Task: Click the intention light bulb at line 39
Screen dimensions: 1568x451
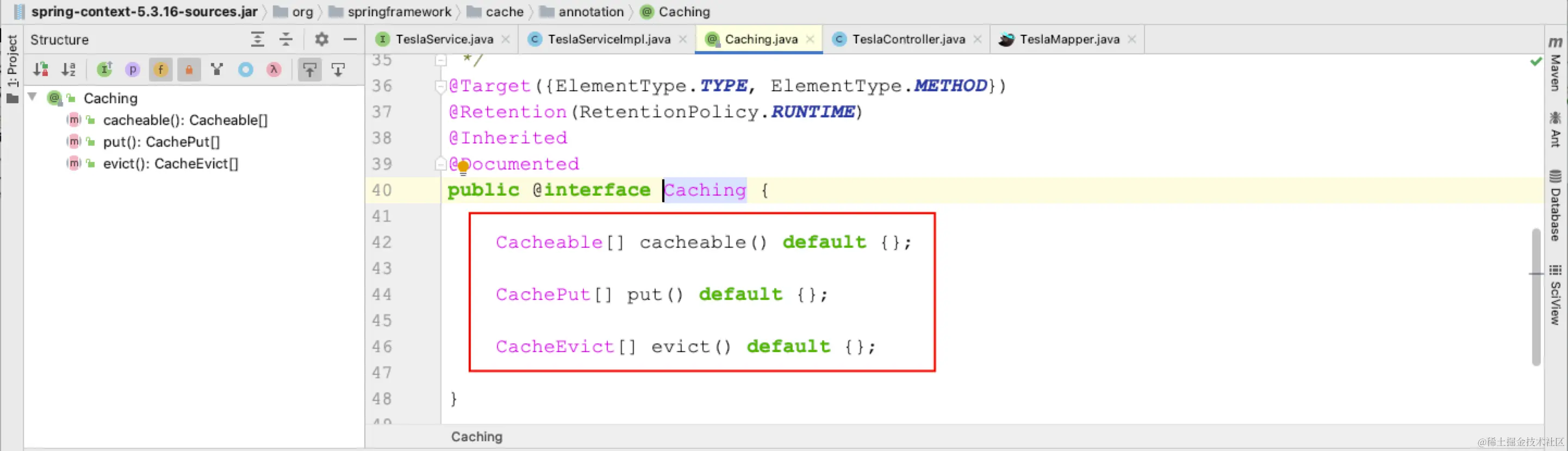Action: 463,167
